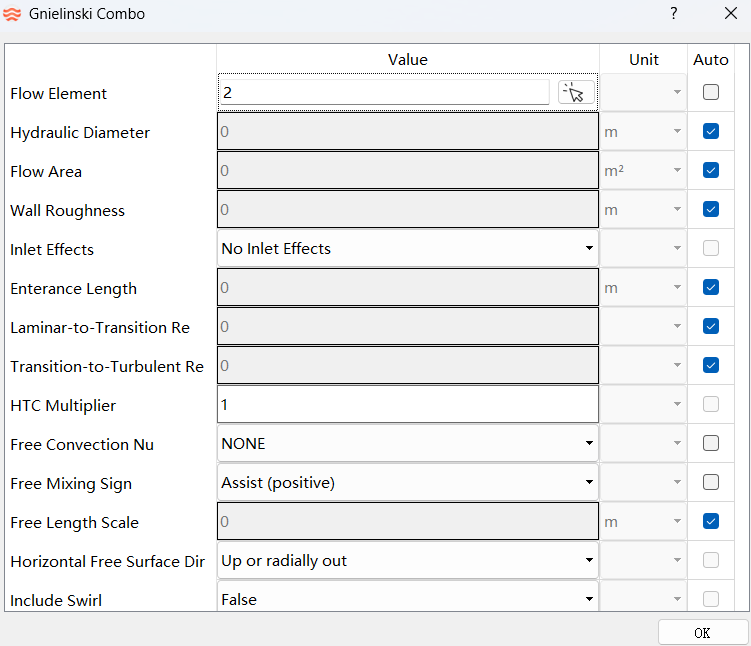Toggle Auto for Free Mixing Sign
Viewport: 751px width, 646px height.
tap(711, 483)
